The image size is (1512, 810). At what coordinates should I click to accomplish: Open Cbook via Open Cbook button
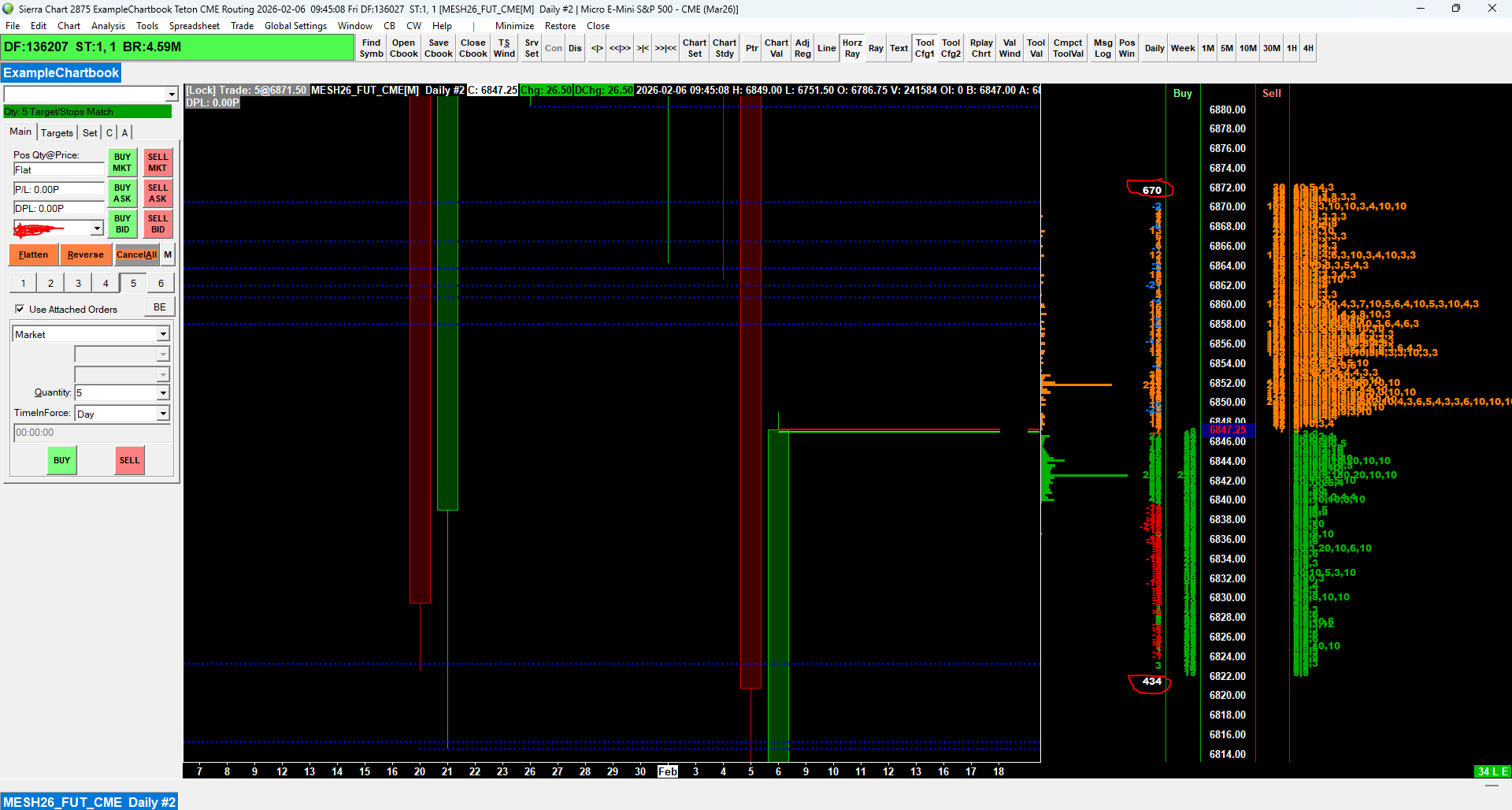tap(403, 48)
